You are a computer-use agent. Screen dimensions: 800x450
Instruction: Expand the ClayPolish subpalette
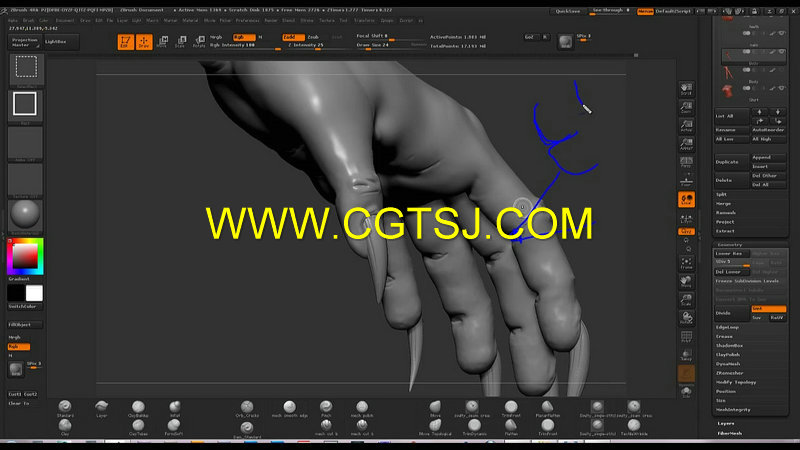click(728, 355)
